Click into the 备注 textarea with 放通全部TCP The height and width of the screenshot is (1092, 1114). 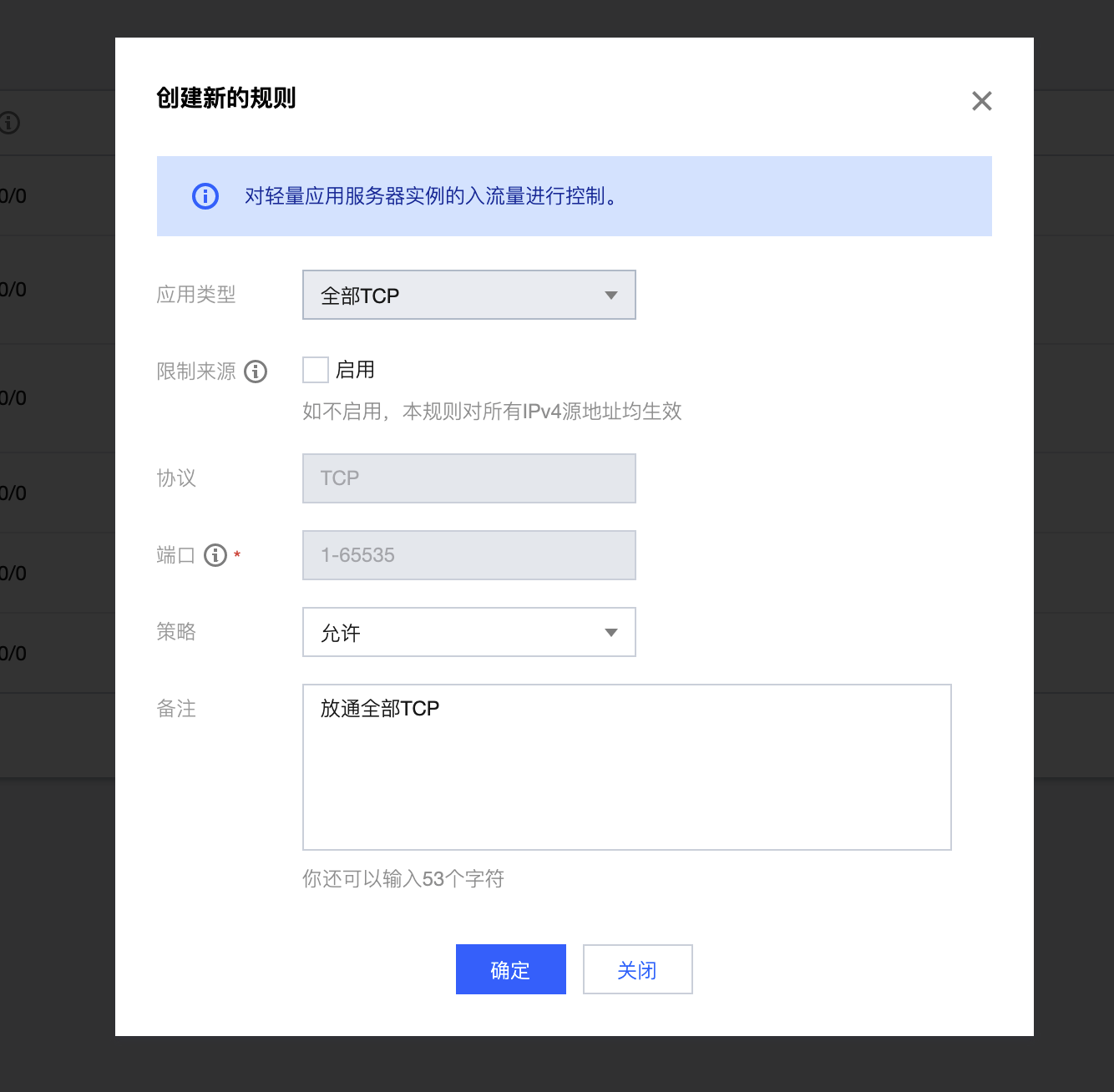coord(627,767)
